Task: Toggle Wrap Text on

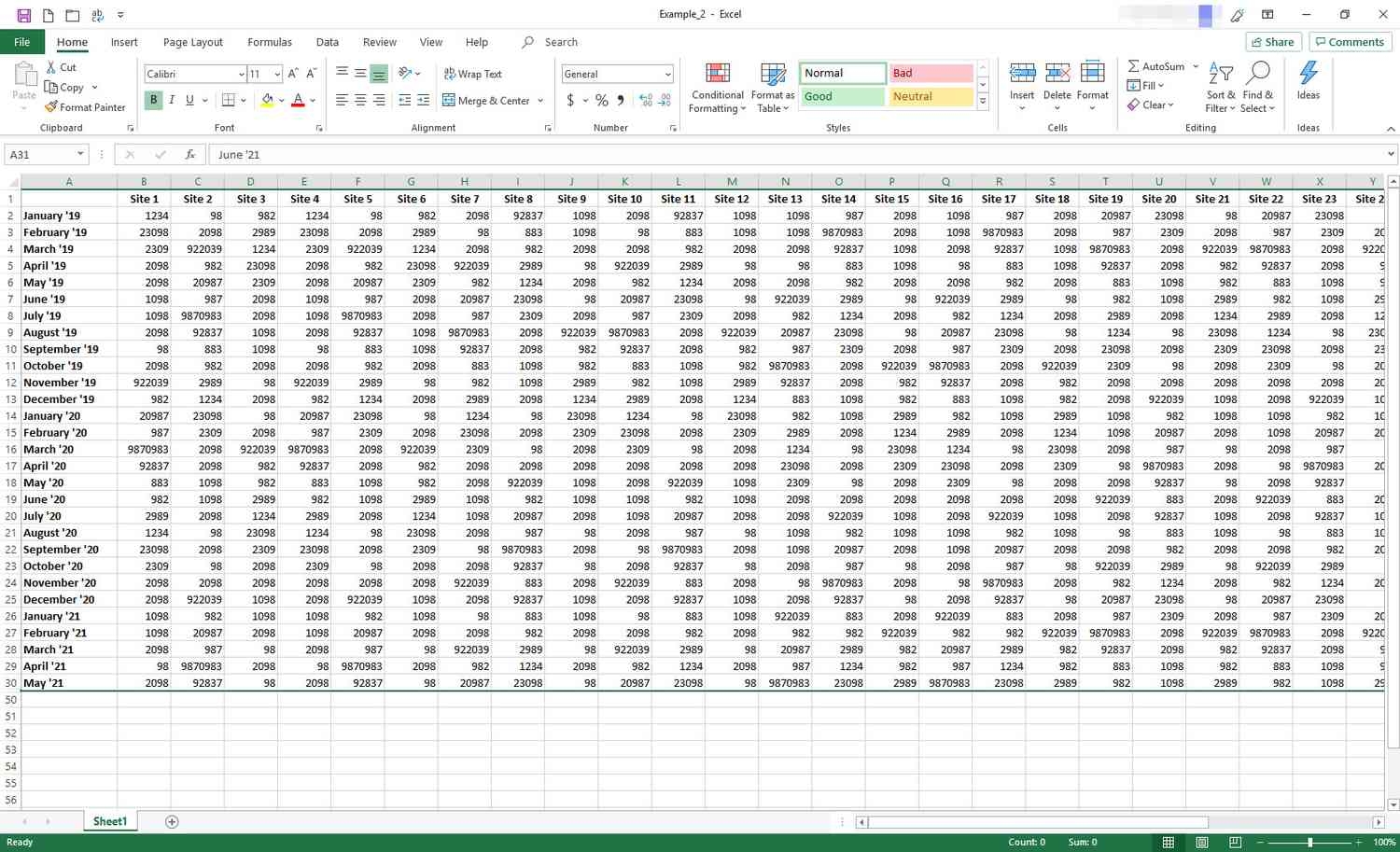Action: (472, 74)
